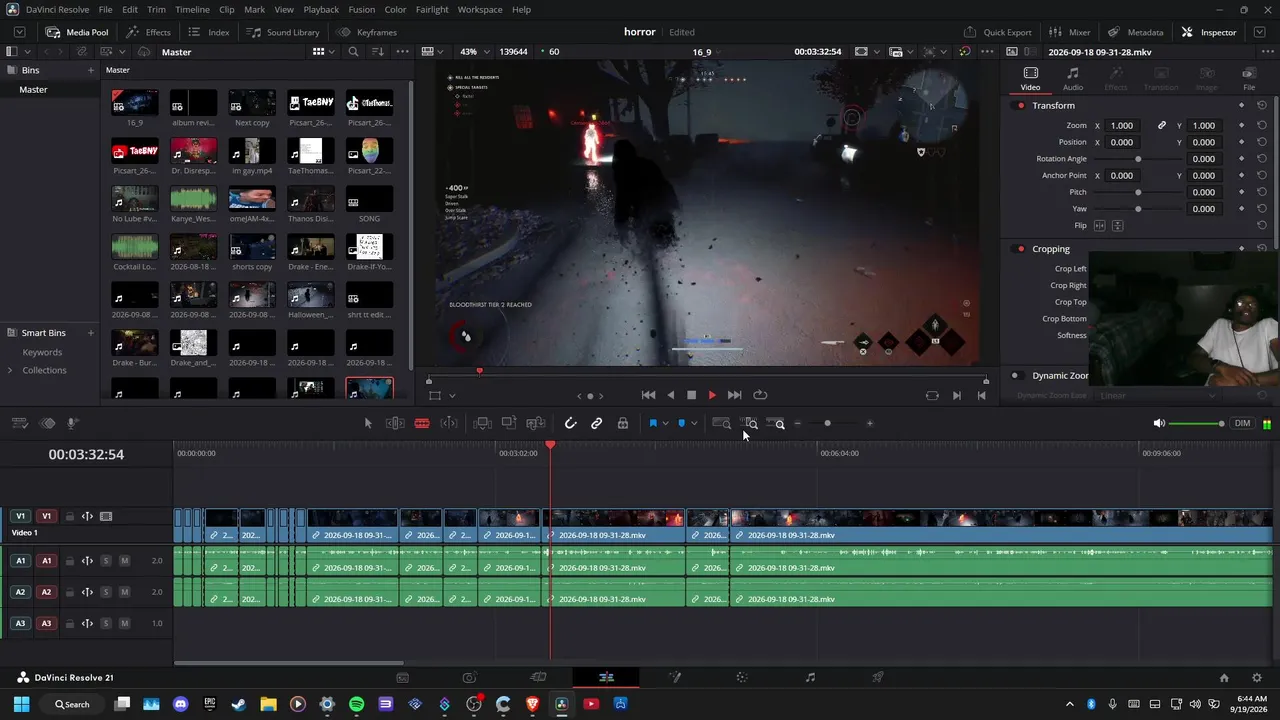Open the flag color dropdown arrow
The height and width of the screenshot is (720, 1280).
tap(665, 423)
